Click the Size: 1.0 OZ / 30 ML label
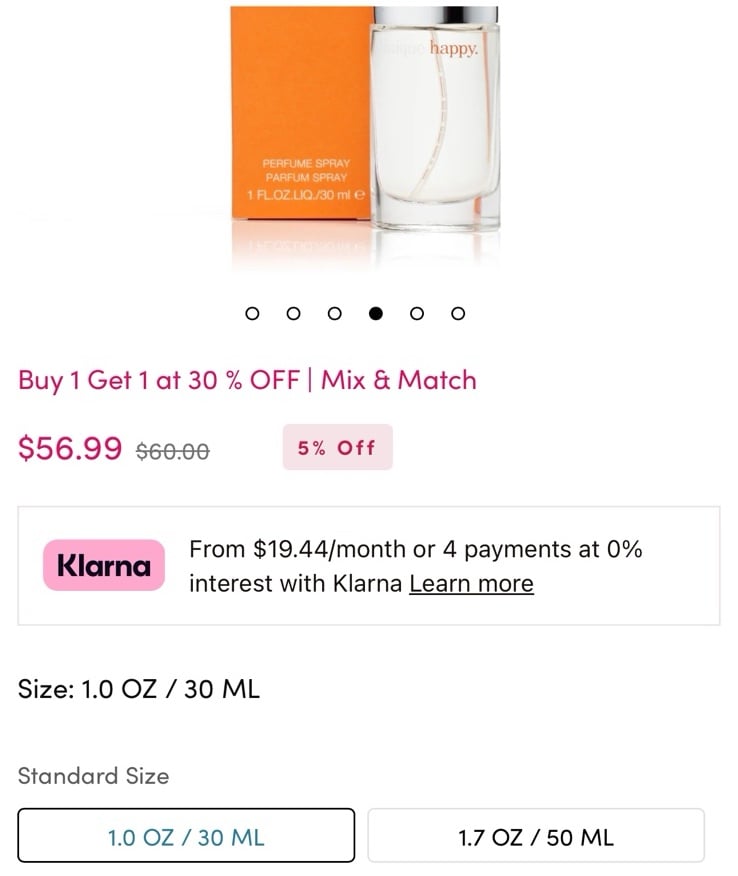The width and height of the screenshot is (738, 876). (139, 689)
